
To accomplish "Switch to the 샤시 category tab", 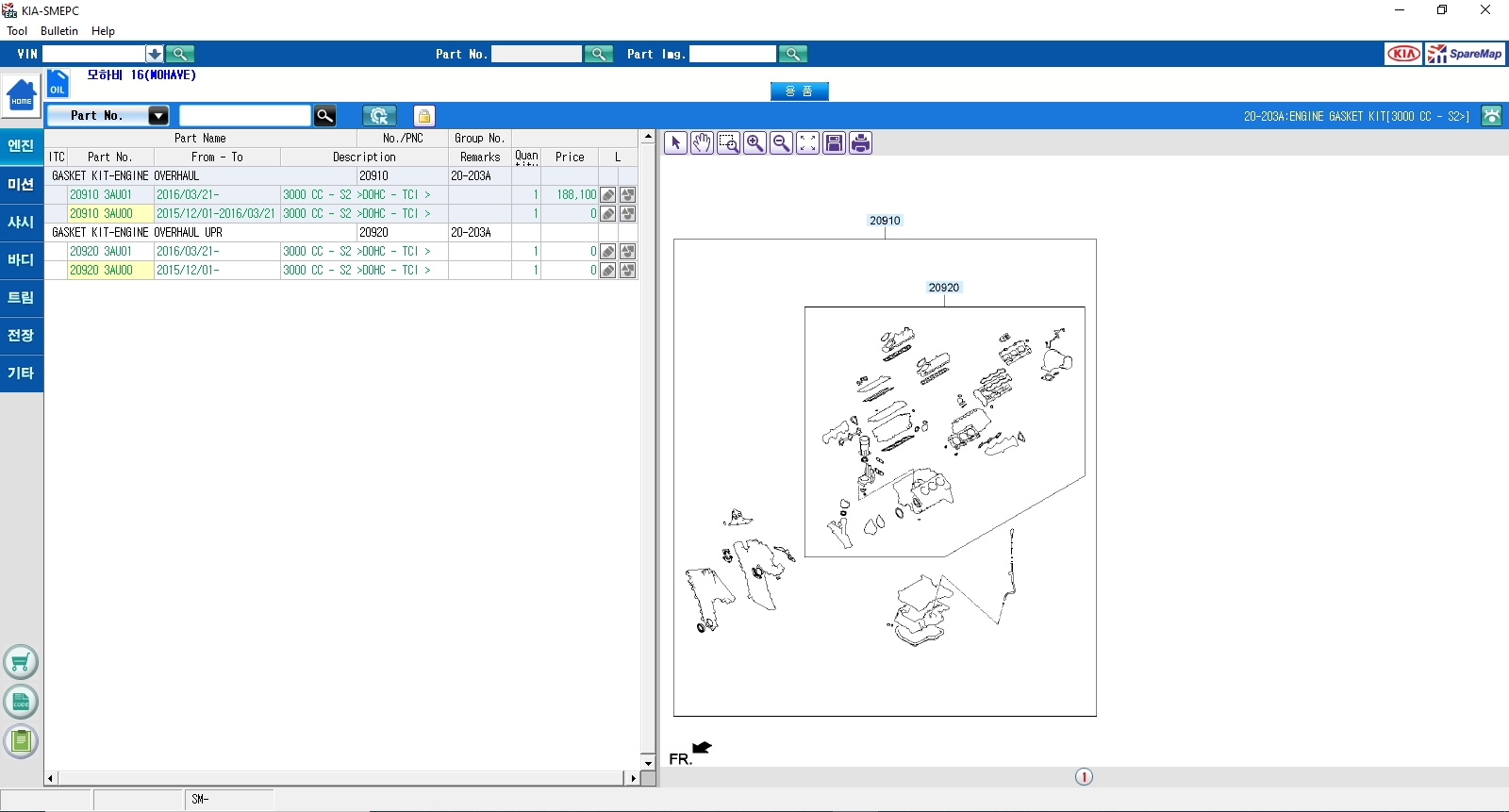I will [x=21, y=223].
